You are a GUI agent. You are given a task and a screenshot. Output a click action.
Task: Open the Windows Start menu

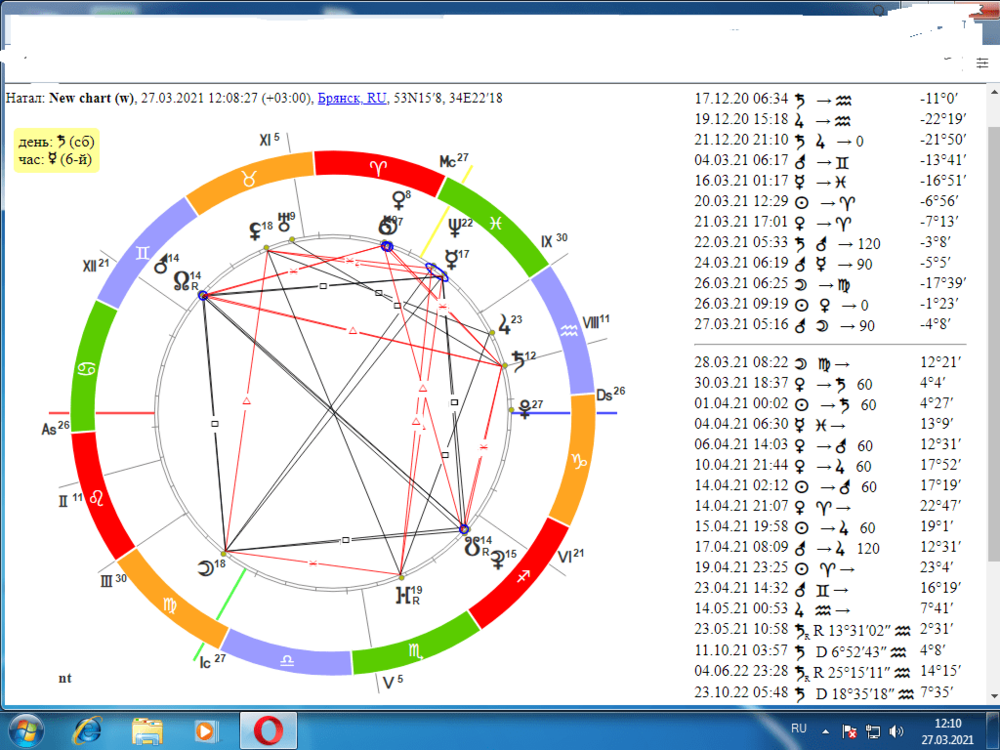pyautogui.click(x=26, y=730)
